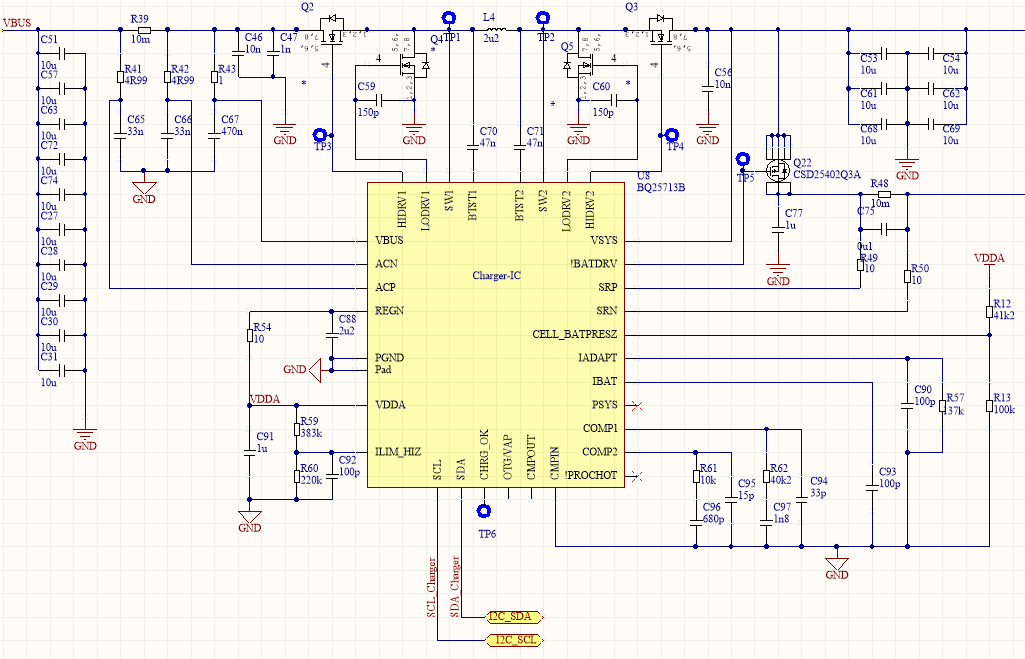Click the R43 designator label

[x=227, y=69]
